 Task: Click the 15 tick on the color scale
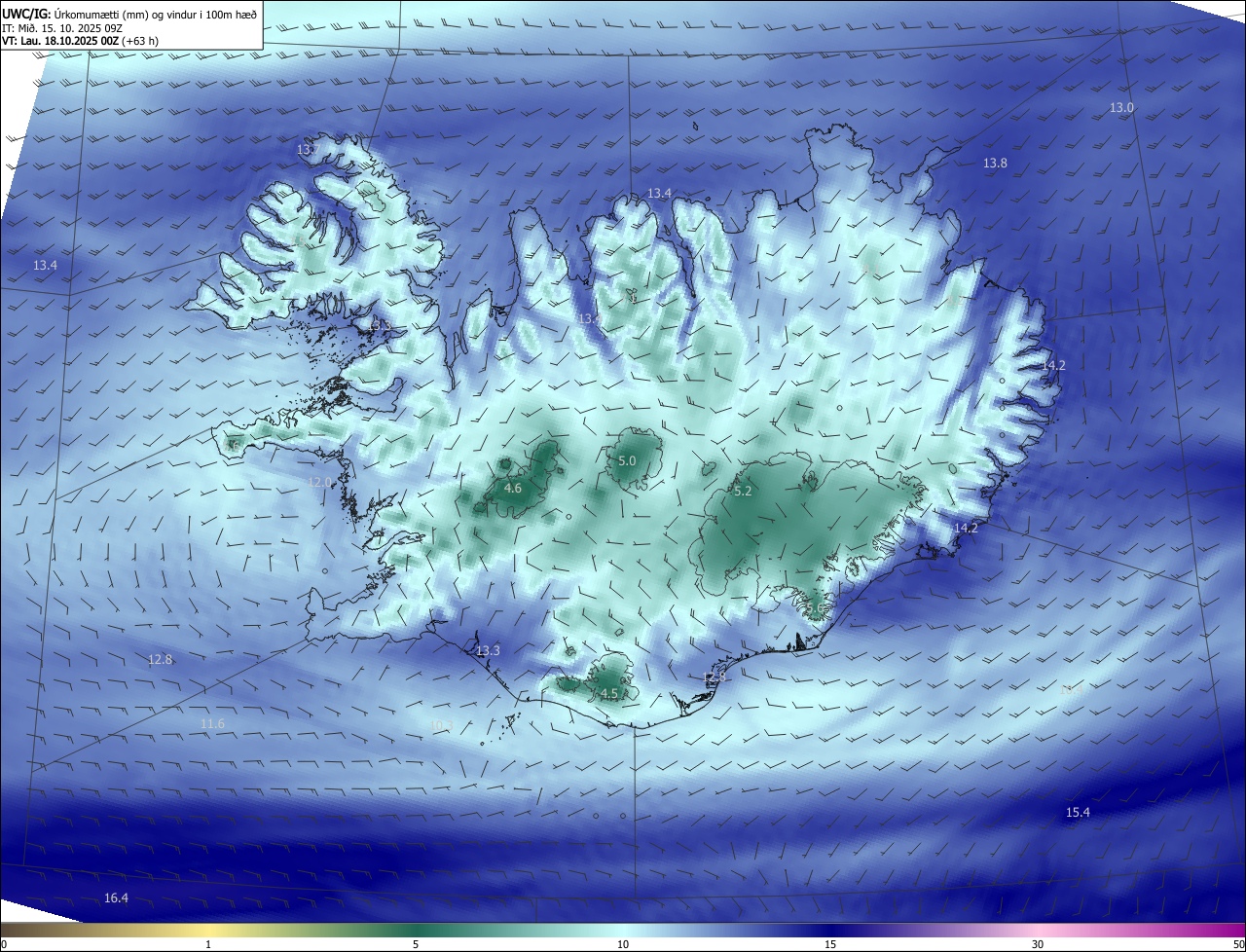(x=830, y=944)
